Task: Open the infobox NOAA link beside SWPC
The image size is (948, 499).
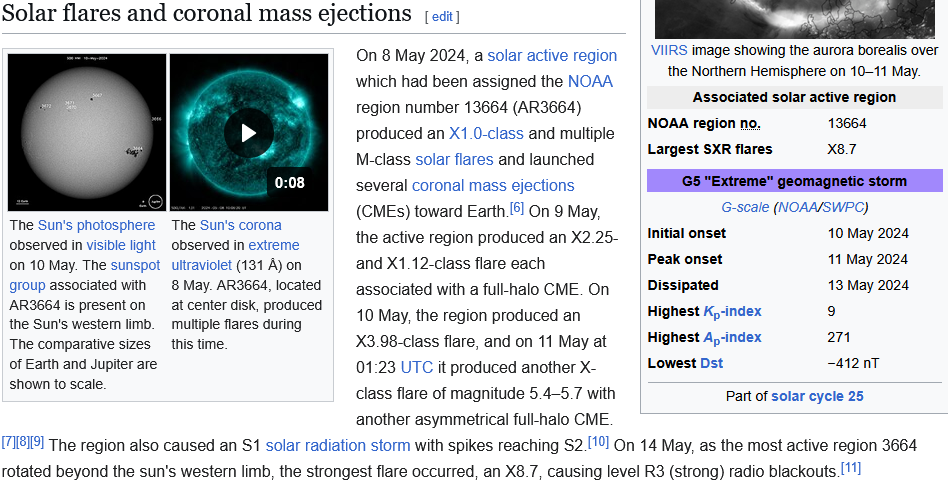Action: tap(798, 207)
